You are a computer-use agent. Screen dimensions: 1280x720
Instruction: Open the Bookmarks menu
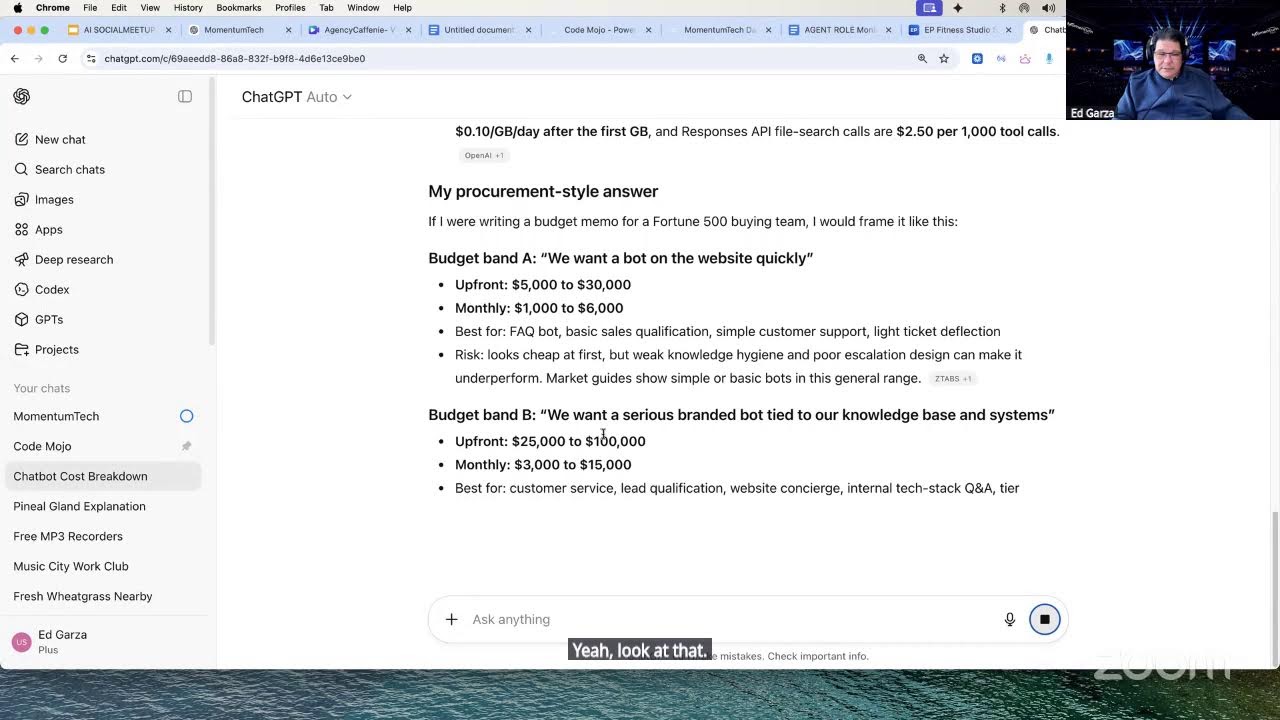(239, 7)
